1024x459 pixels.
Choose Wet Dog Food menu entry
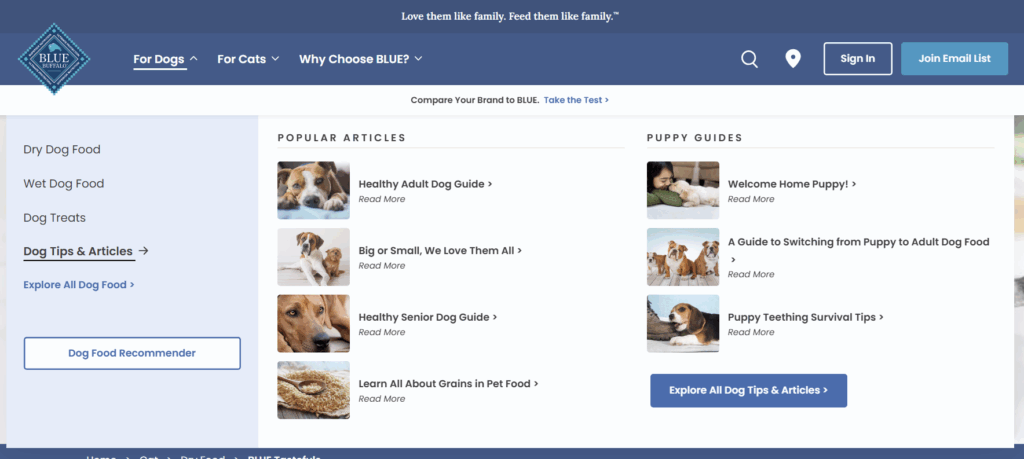64,183
